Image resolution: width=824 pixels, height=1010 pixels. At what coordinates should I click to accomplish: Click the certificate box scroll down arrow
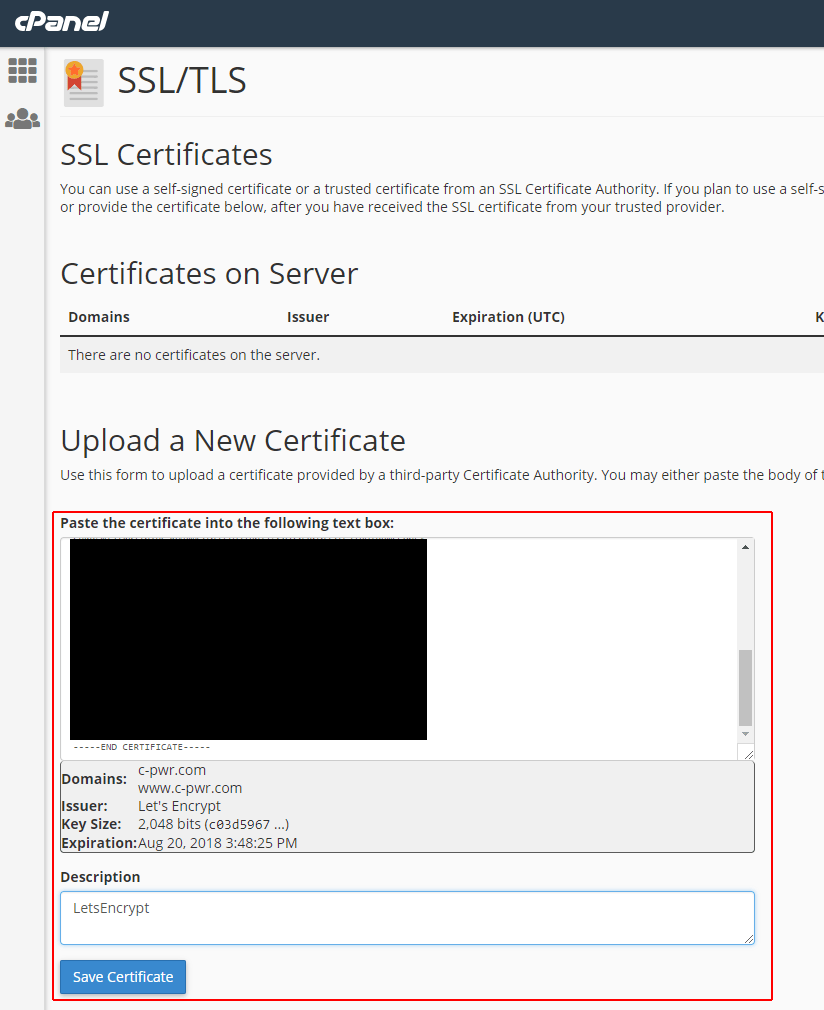tap(745, 734)
